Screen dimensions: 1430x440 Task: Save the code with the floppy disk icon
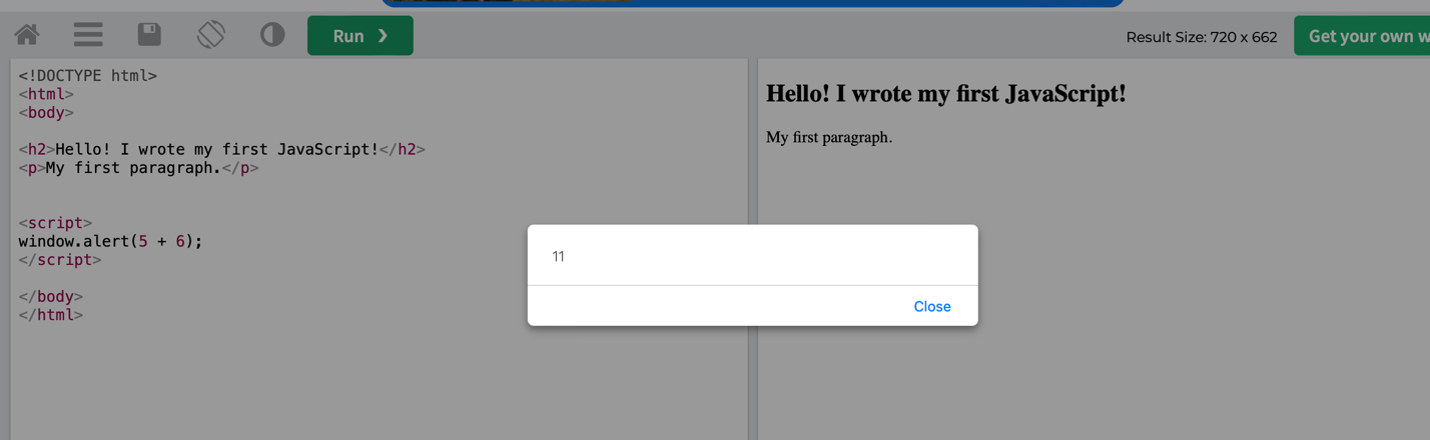click(149, 35)
